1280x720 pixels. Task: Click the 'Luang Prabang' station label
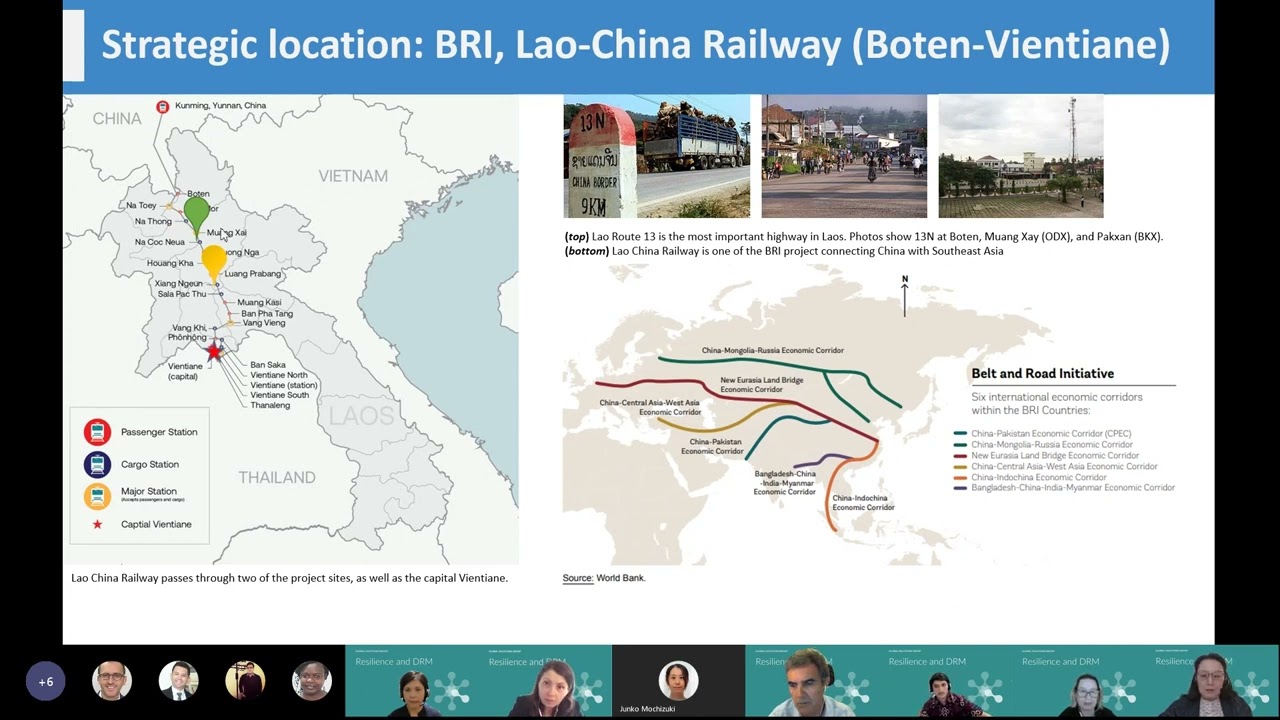tap(253, 274)
